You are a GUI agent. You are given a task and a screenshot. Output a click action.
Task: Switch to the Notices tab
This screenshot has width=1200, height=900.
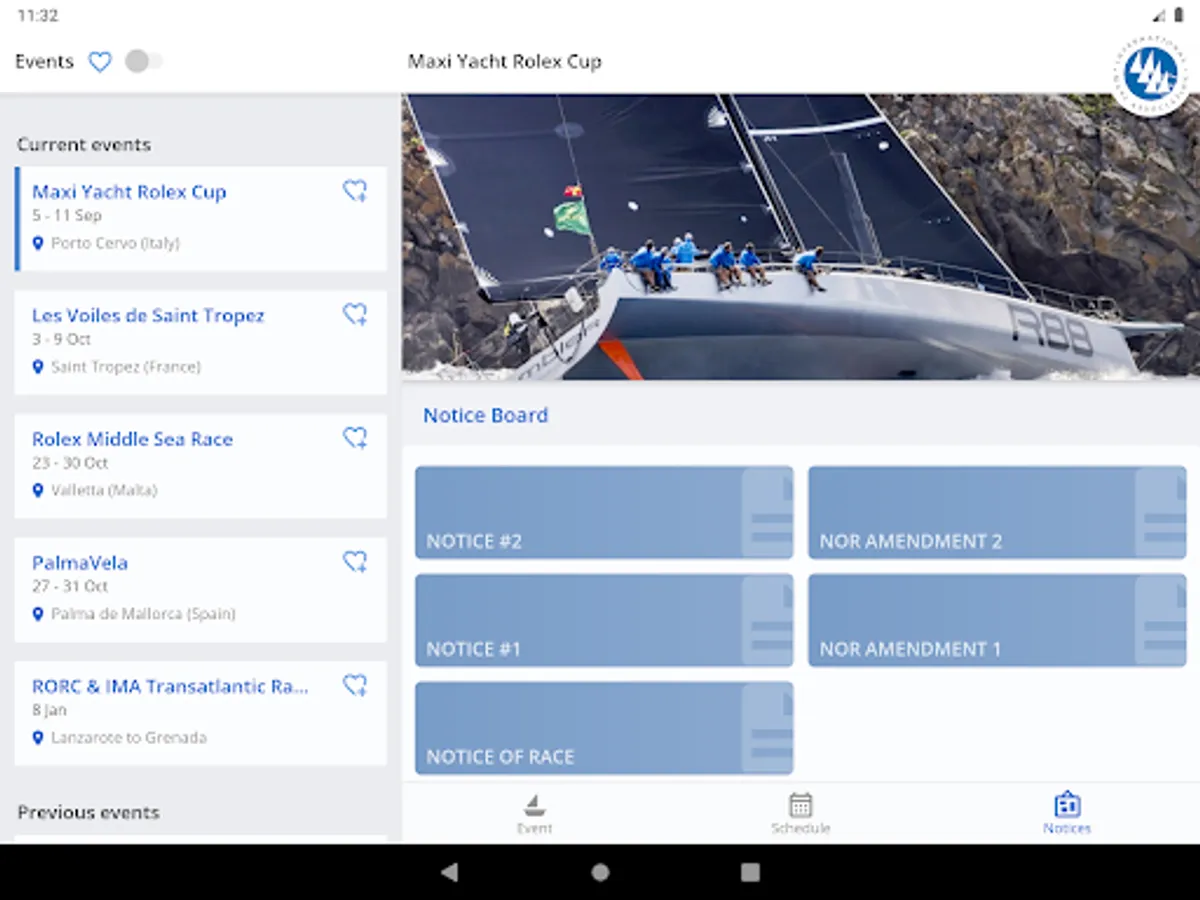(1067, 813)
